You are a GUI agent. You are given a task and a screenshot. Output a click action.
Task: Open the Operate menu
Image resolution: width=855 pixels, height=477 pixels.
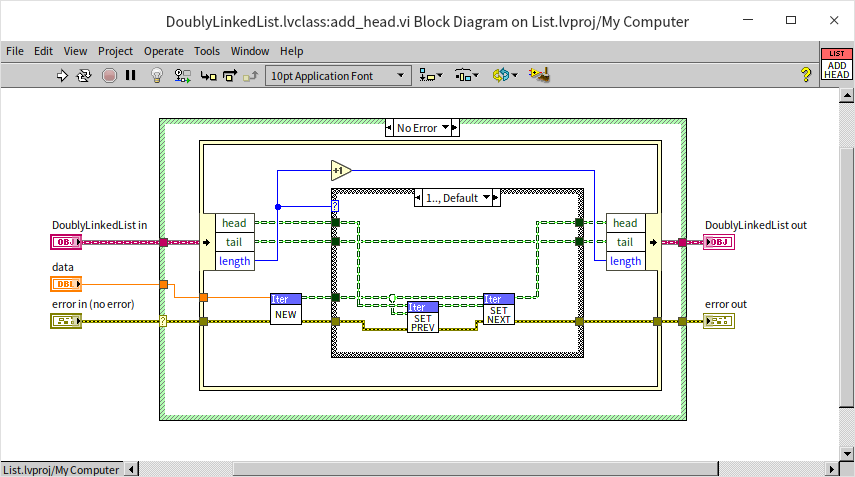click(x=164, y=51)
